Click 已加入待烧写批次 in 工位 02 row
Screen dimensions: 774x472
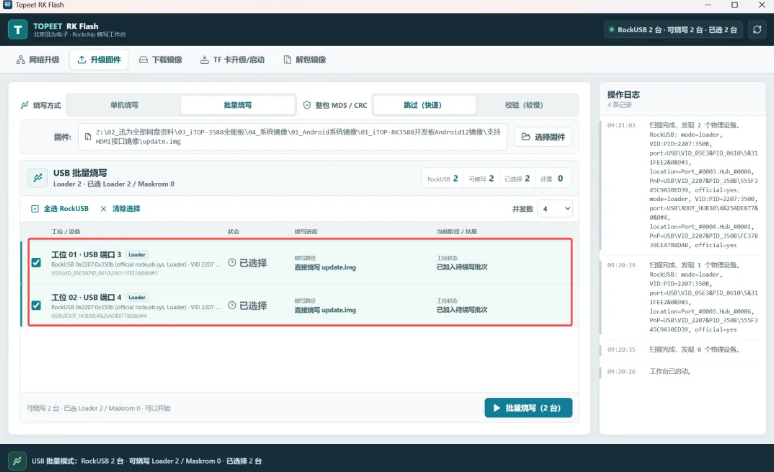coord(462,310)
